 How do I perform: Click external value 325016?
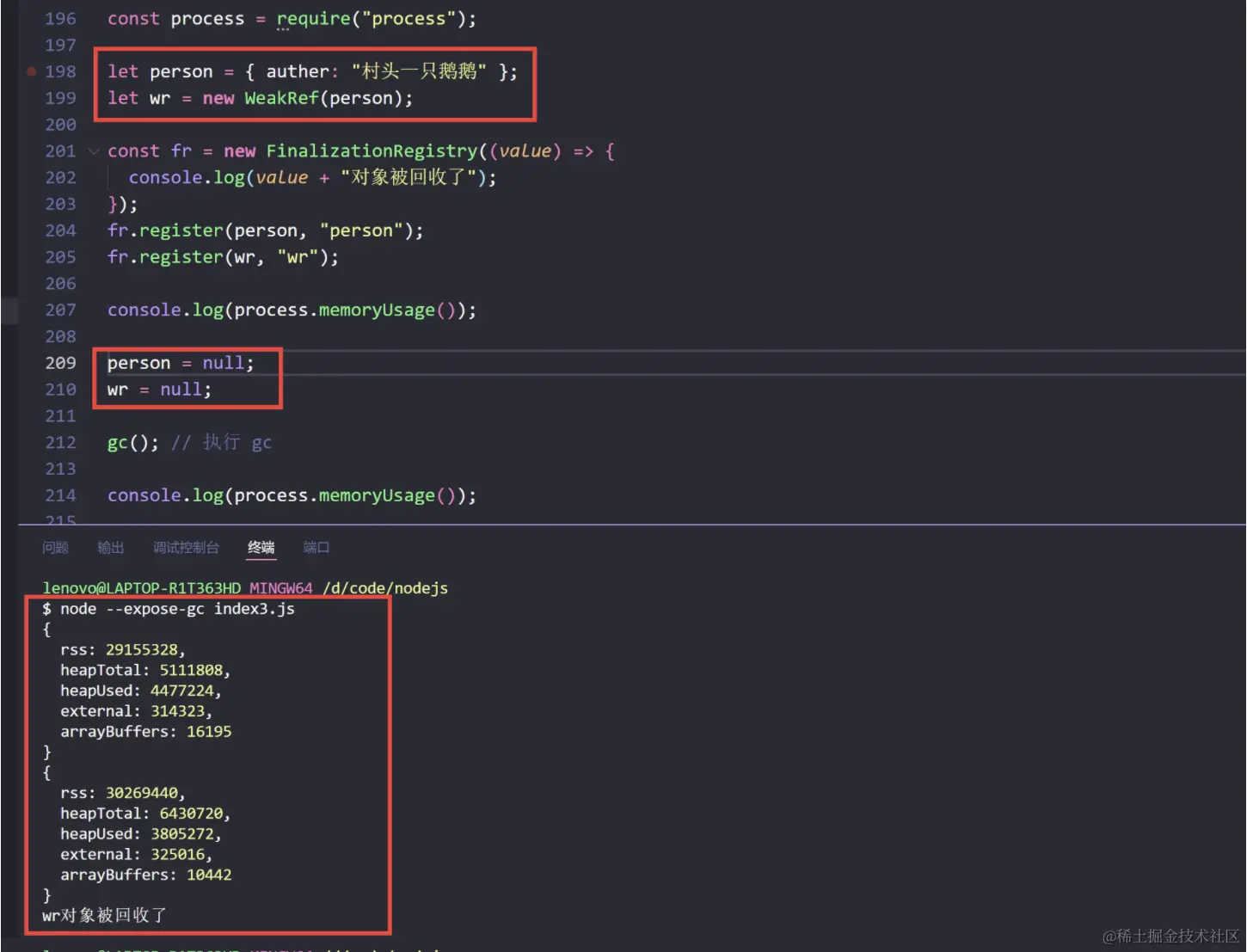tap(178, 855)
